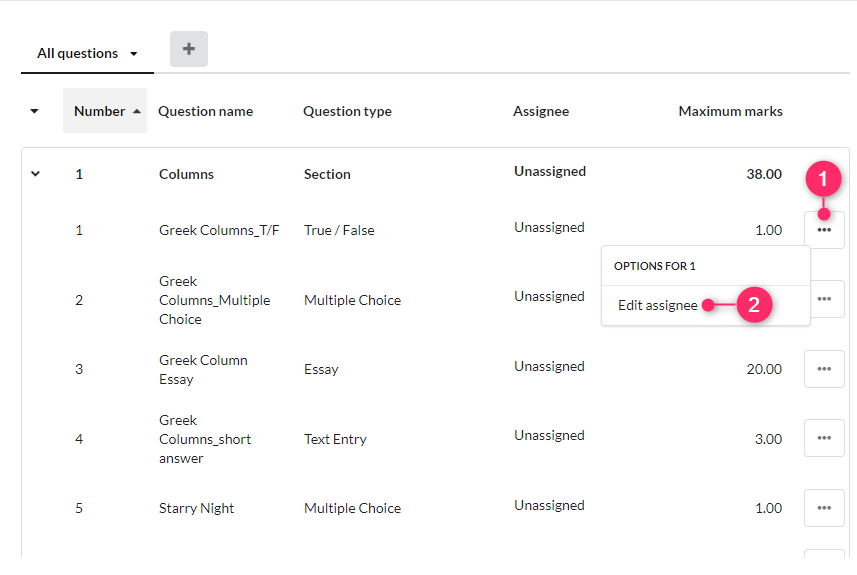Select the Greek Column Essay question row
The height and width of the screenshot is (575, 857).
[x=203, y=369]
